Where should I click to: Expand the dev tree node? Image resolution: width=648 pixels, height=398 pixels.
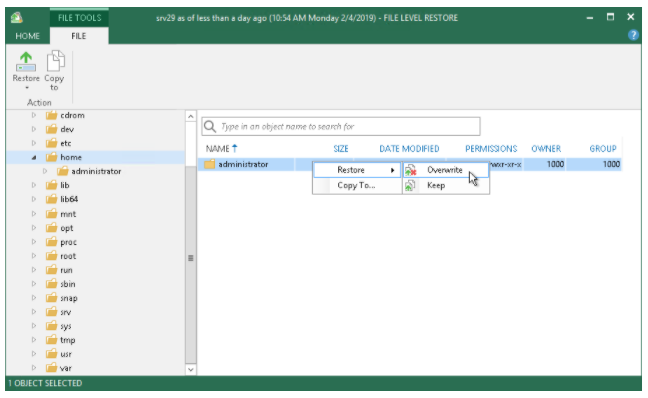click(34, 129)
